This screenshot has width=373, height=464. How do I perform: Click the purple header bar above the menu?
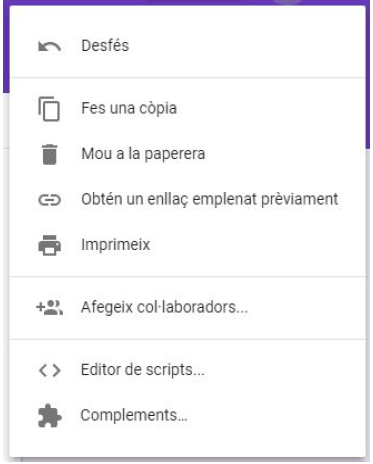pyautogui.click(x=187, y=2)
